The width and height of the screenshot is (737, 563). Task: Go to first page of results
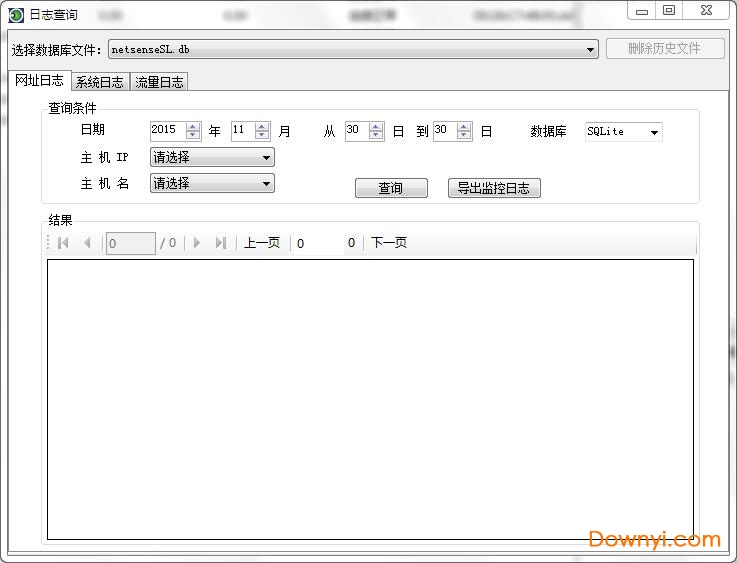tap(63, 243)
